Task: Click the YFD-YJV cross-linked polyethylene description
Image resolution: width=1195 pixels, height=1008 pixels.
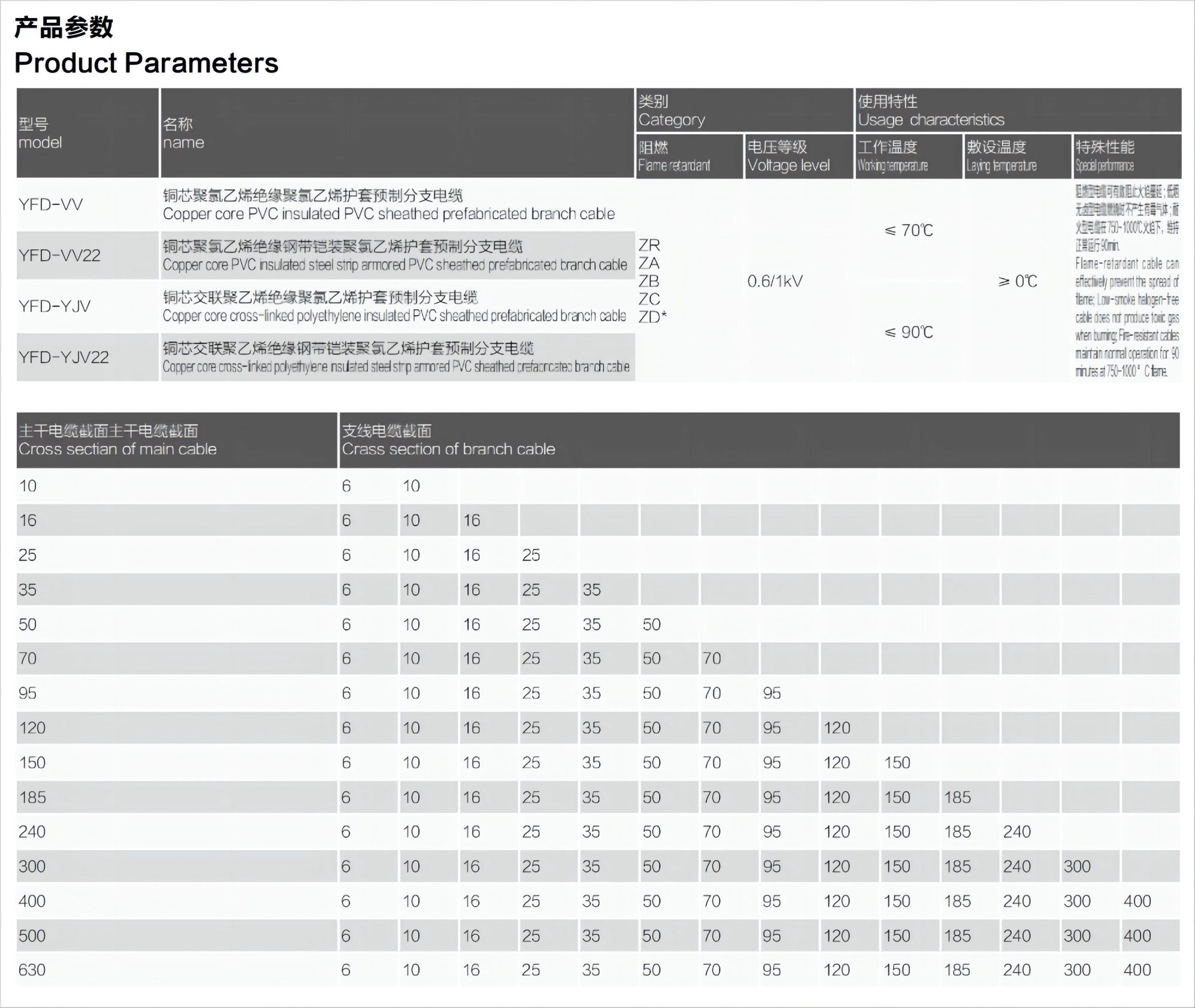Action: tap(394, 316)
